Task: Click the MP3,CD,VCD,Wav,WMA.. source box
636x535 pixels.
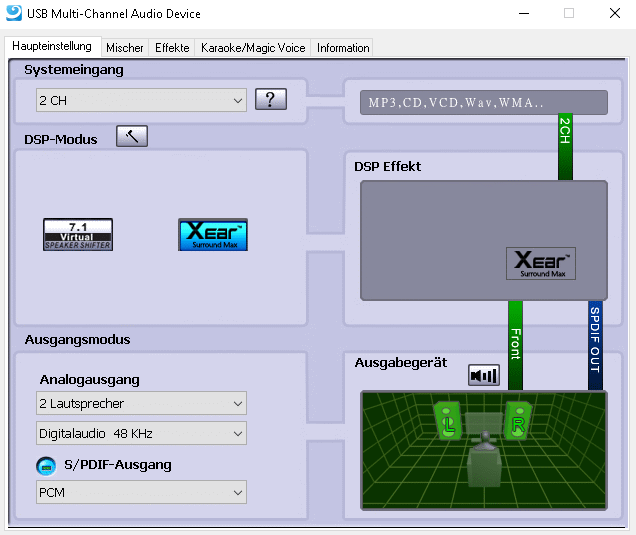Action: pyautogui.click(x=484, y=103)
